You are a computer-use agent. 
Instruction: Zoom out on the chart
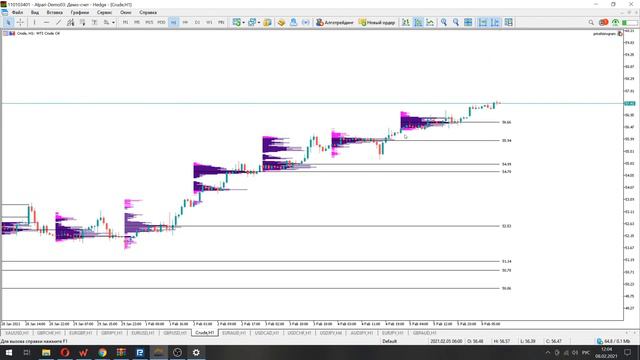click(x=456, y=22)
